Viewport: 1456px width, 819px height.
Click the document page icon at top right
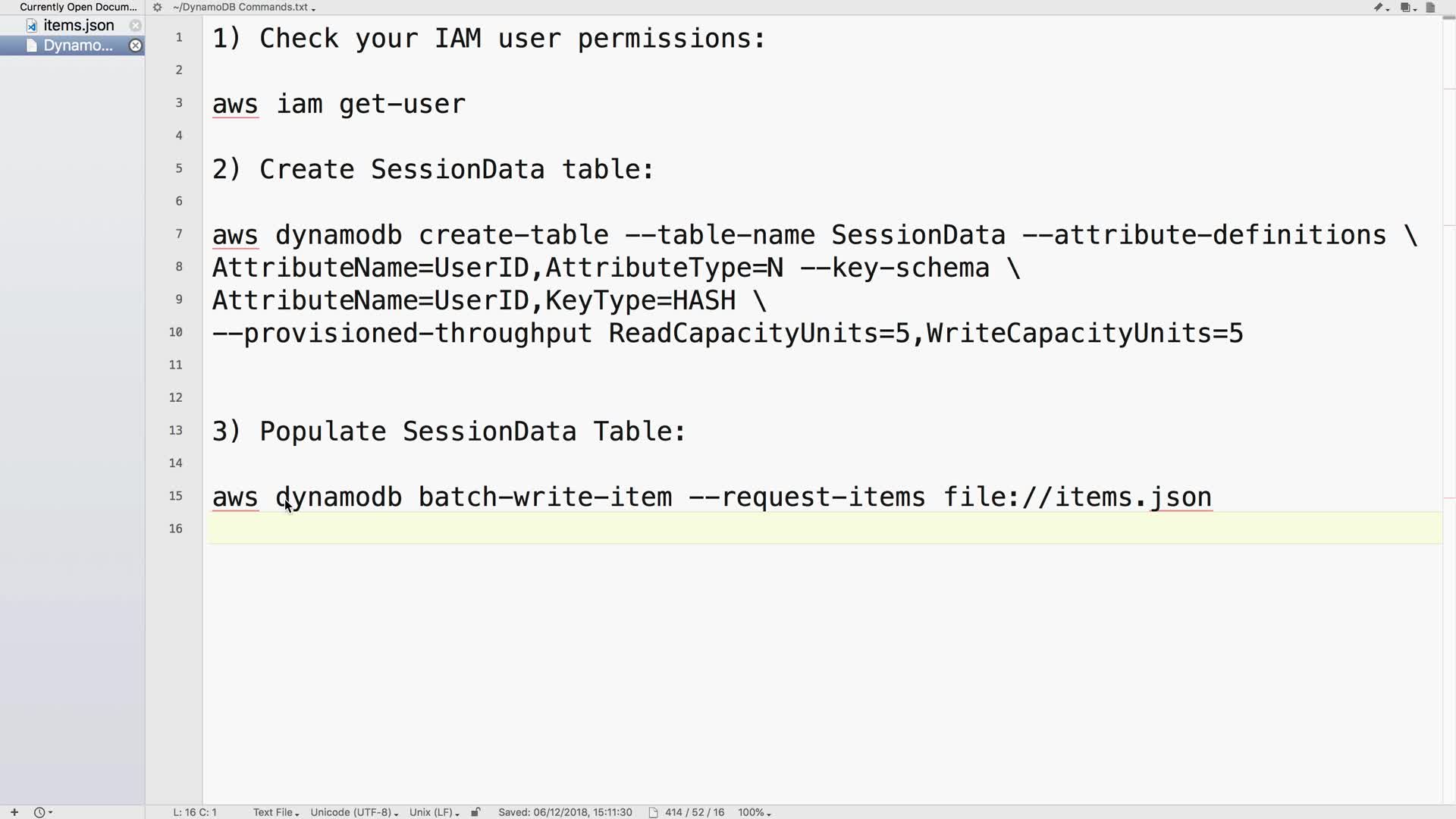1430,8
